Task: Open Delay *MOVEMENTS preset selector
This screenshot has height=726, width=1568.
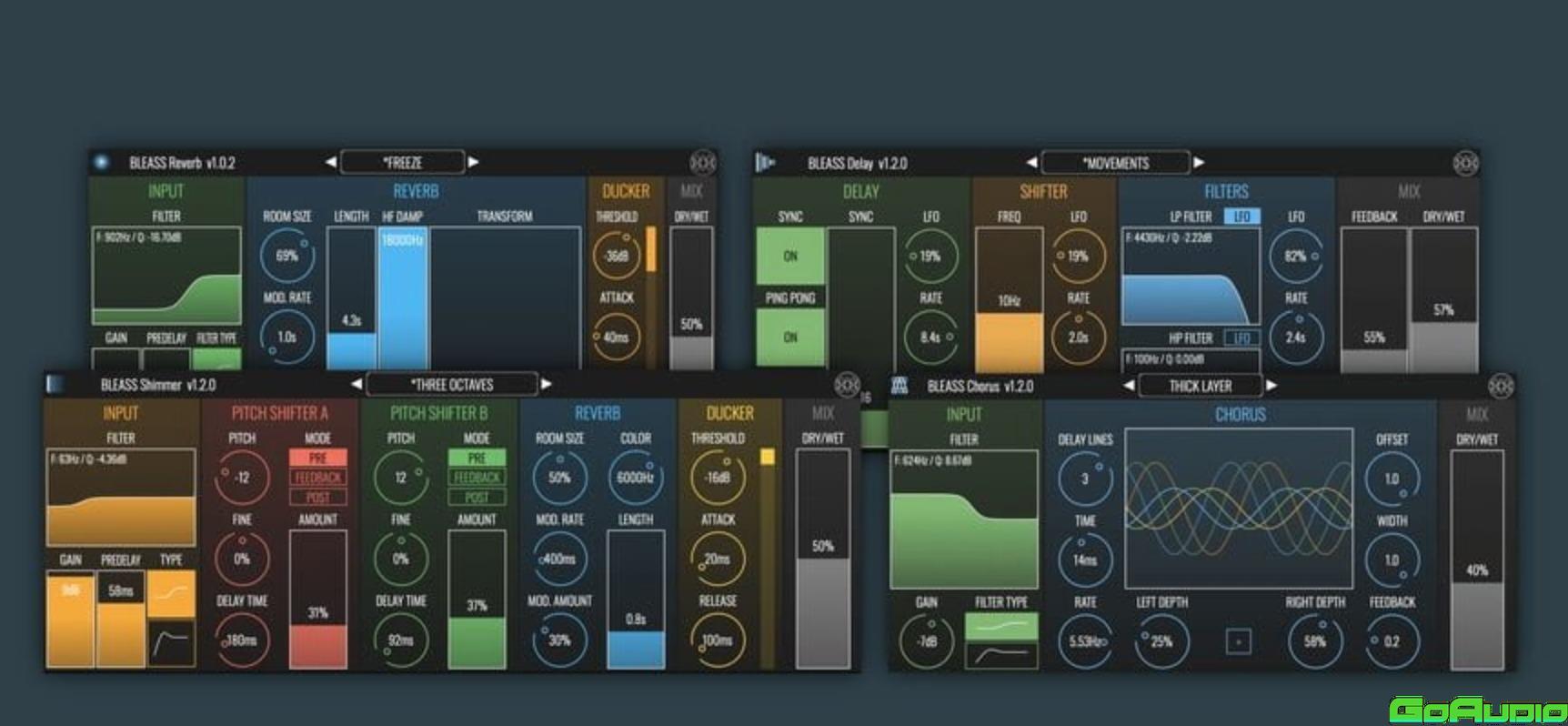Action: pyautogui.click(x=1116, y=163)
